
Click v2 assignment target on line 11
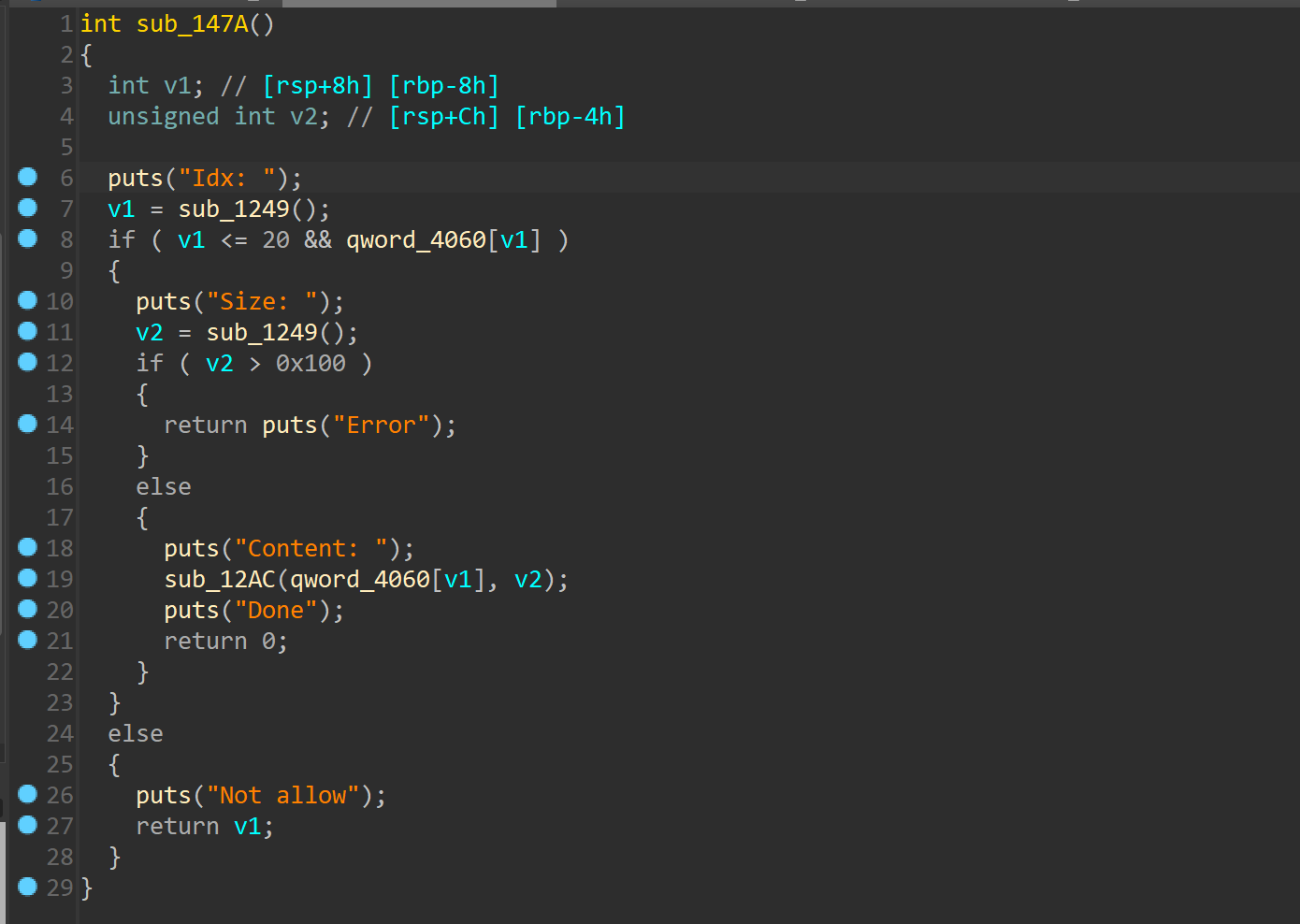click(x=150, y=333)
